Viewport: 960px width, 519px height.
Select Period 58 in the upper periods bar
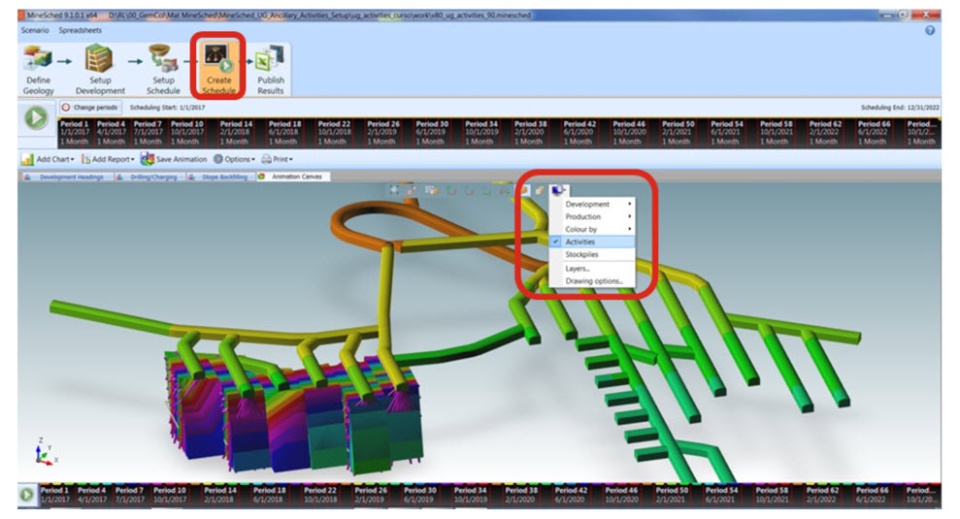coord(776,133)
